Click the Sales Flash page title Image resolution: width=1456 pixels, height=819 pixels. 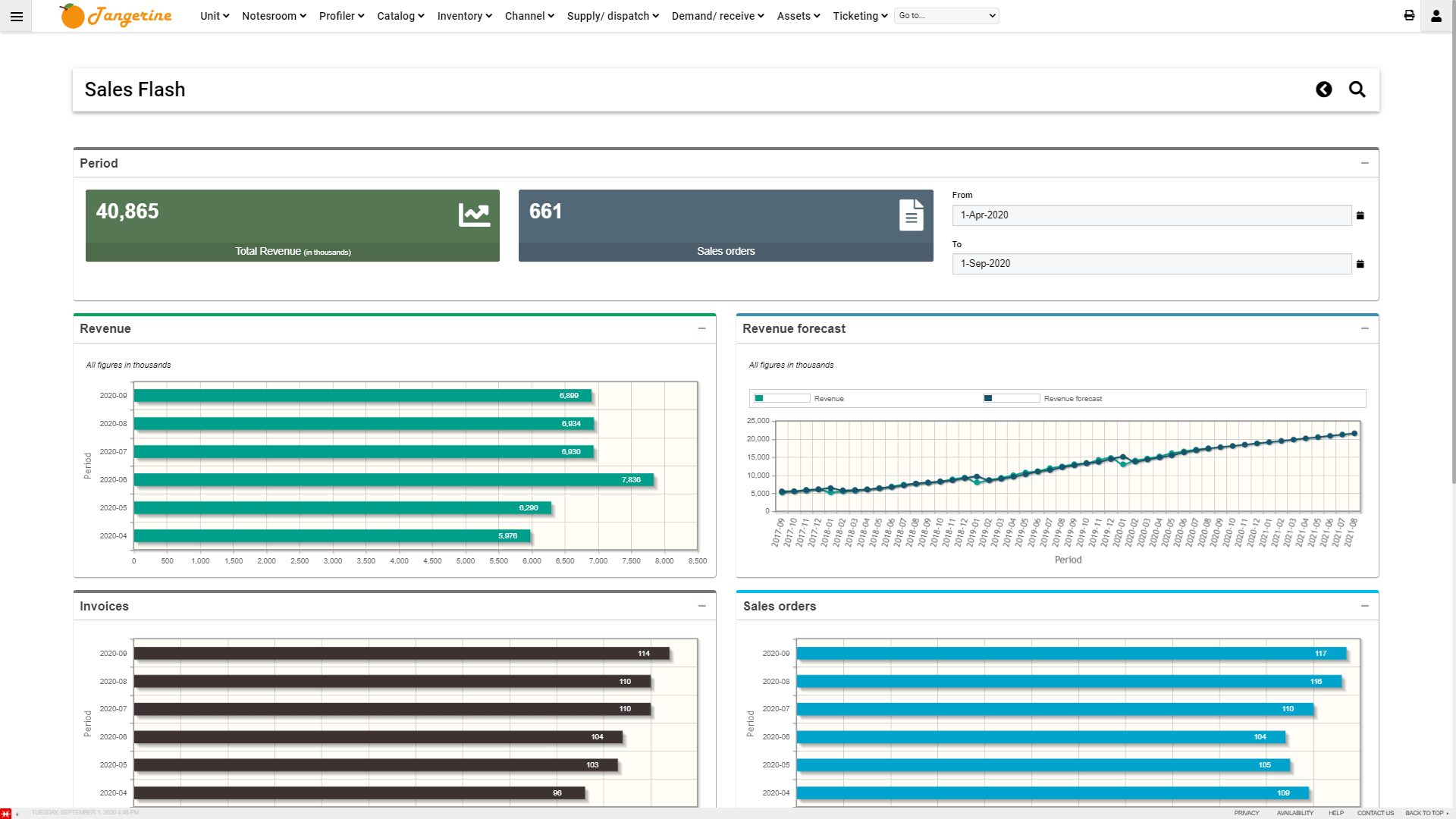[x=135, y=89]
